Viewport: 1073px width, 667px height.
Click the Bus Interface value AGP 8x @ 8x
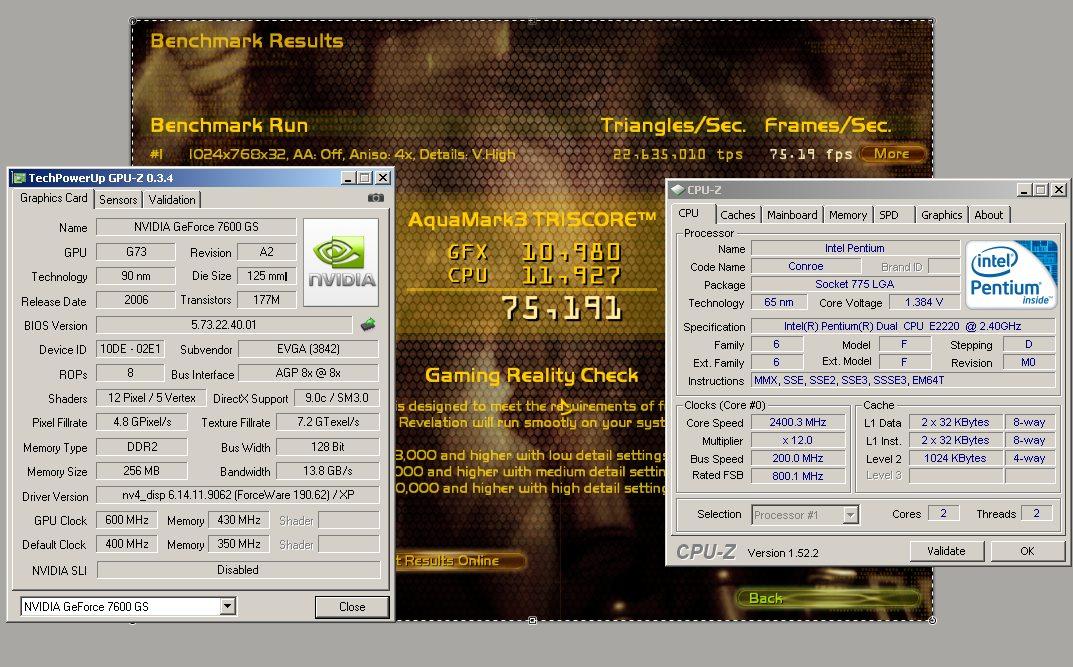tap(309, 373)
